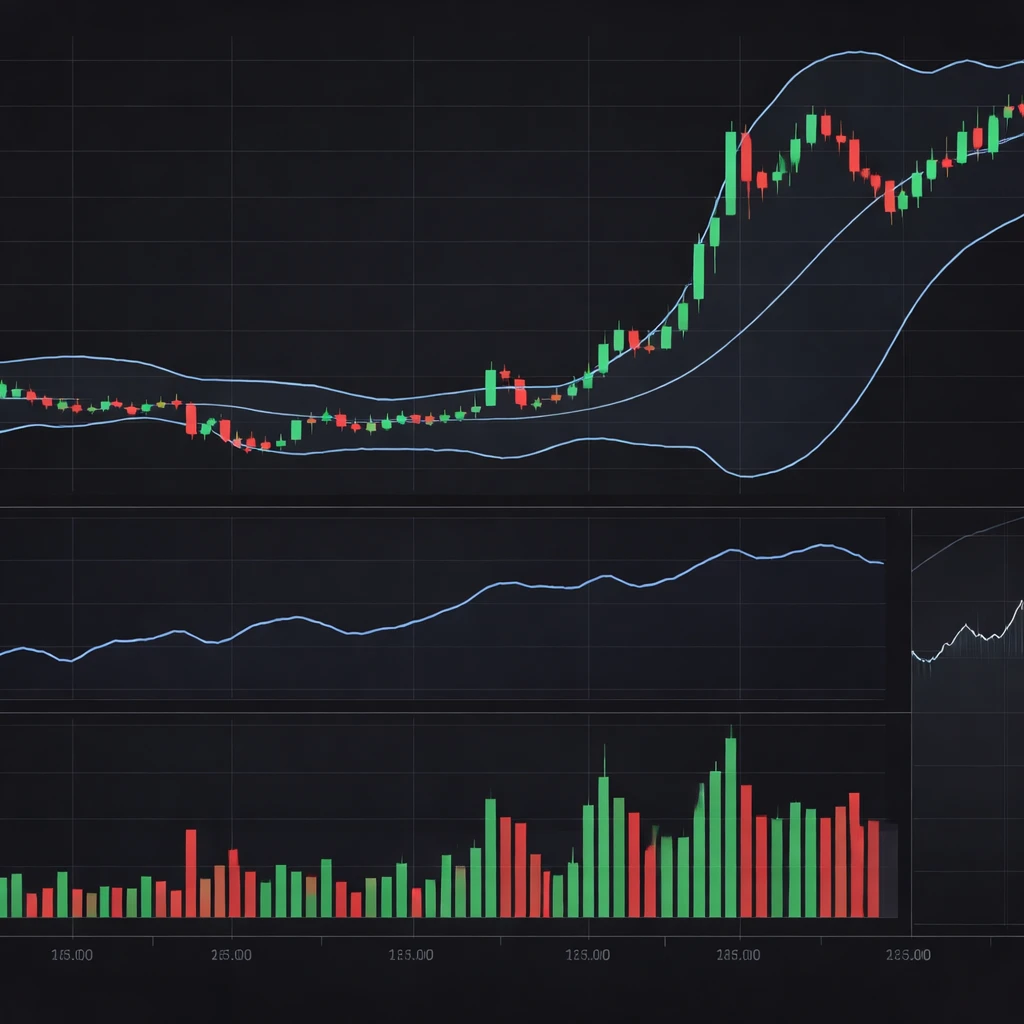Select the white line in mini overview chart
This screenshot has height=1024, width=1024.
pyautogui.click(x=965, y=630)
